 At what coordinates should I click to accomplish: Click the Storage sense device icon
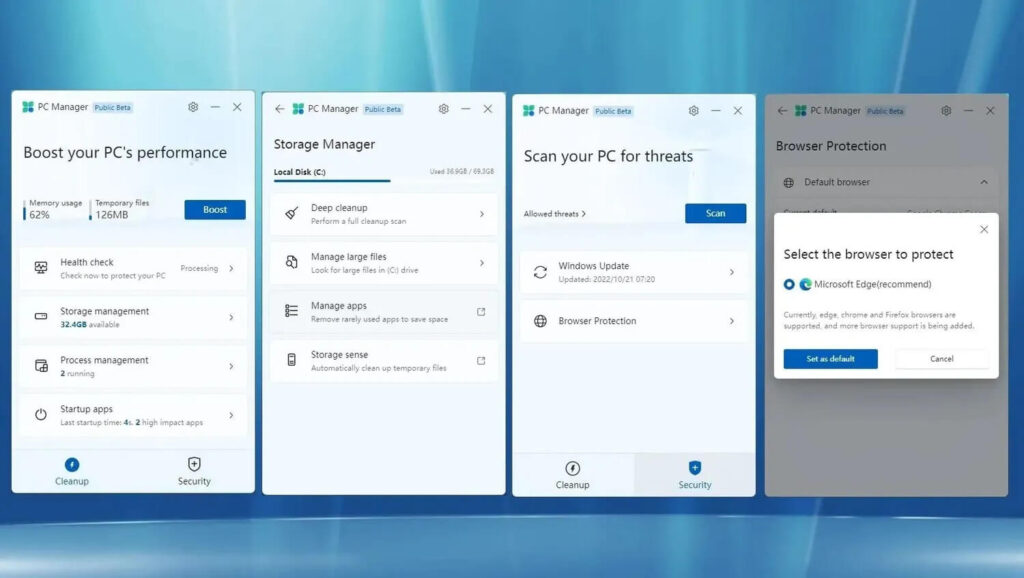[291, 360]
